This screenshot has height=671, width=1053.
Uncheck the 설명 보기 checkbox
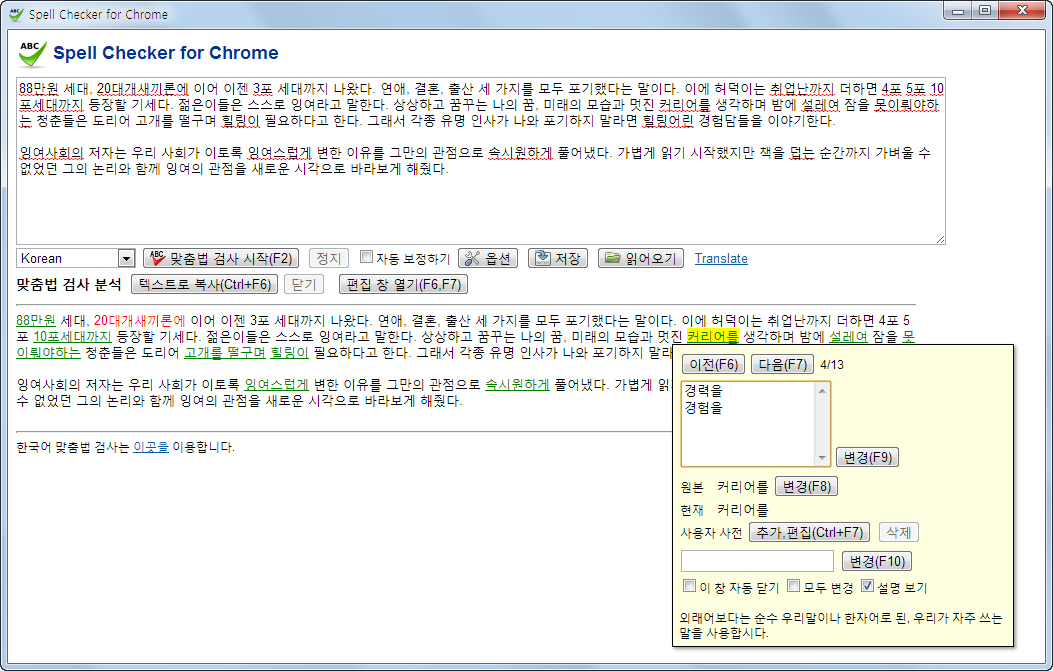coord(868,586)
